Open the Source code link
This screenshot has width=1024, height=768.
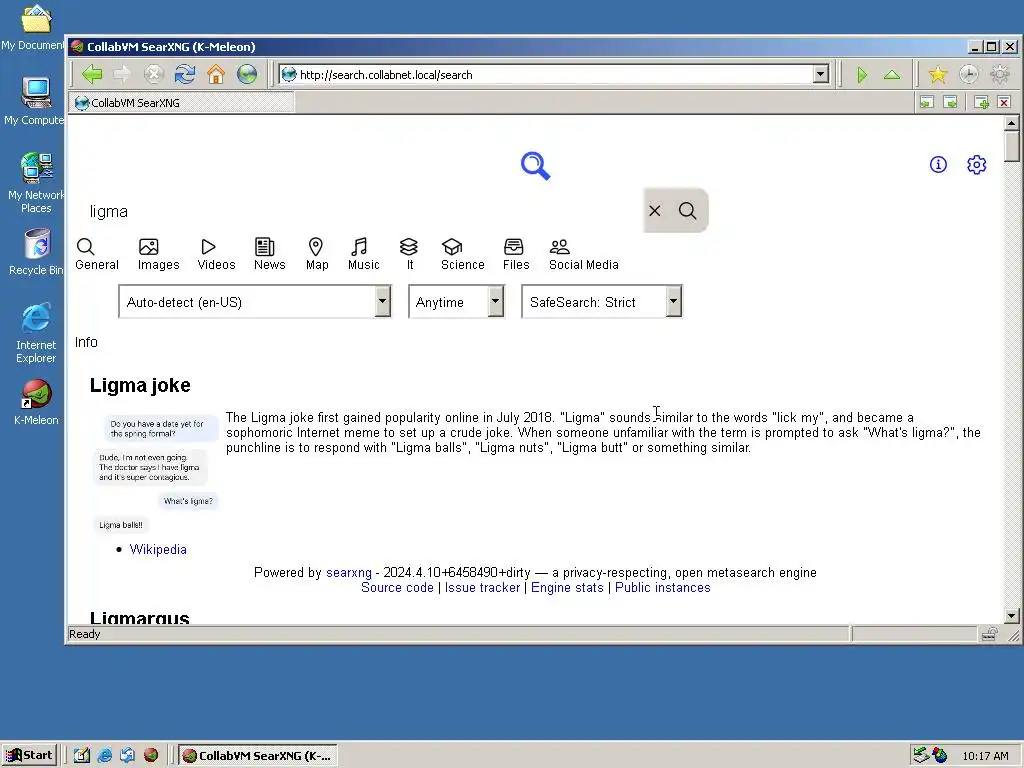(397, 588)
